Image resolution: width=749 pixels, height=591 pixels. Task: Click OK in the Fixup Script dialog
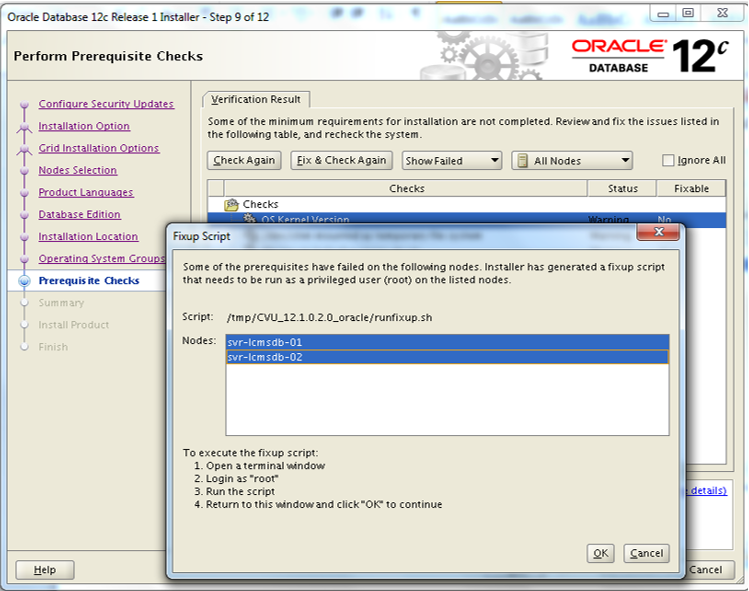(x=600, y=553)
